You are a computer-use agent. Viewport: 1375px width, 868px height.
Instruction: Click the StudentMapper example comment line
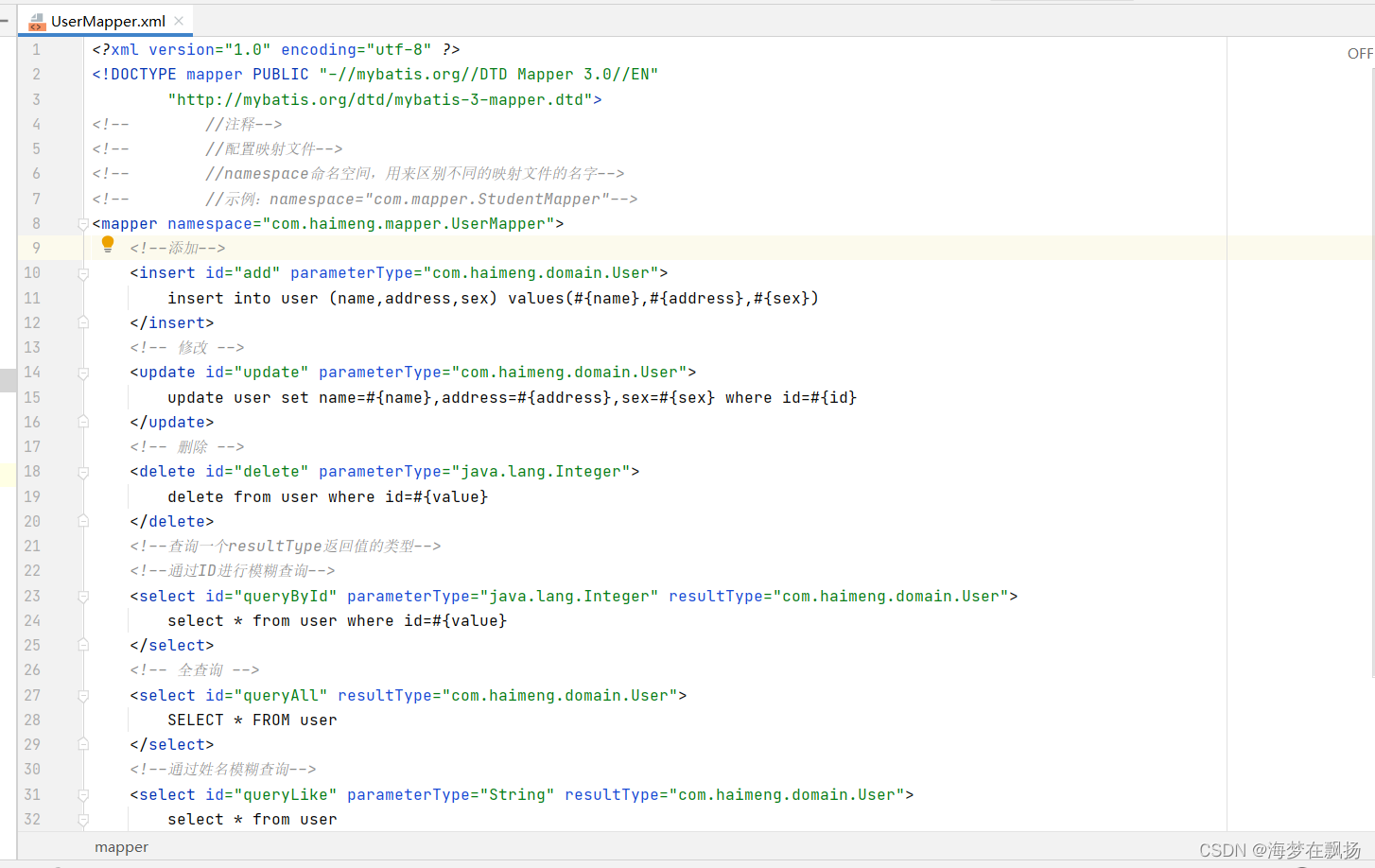[365, 200]
